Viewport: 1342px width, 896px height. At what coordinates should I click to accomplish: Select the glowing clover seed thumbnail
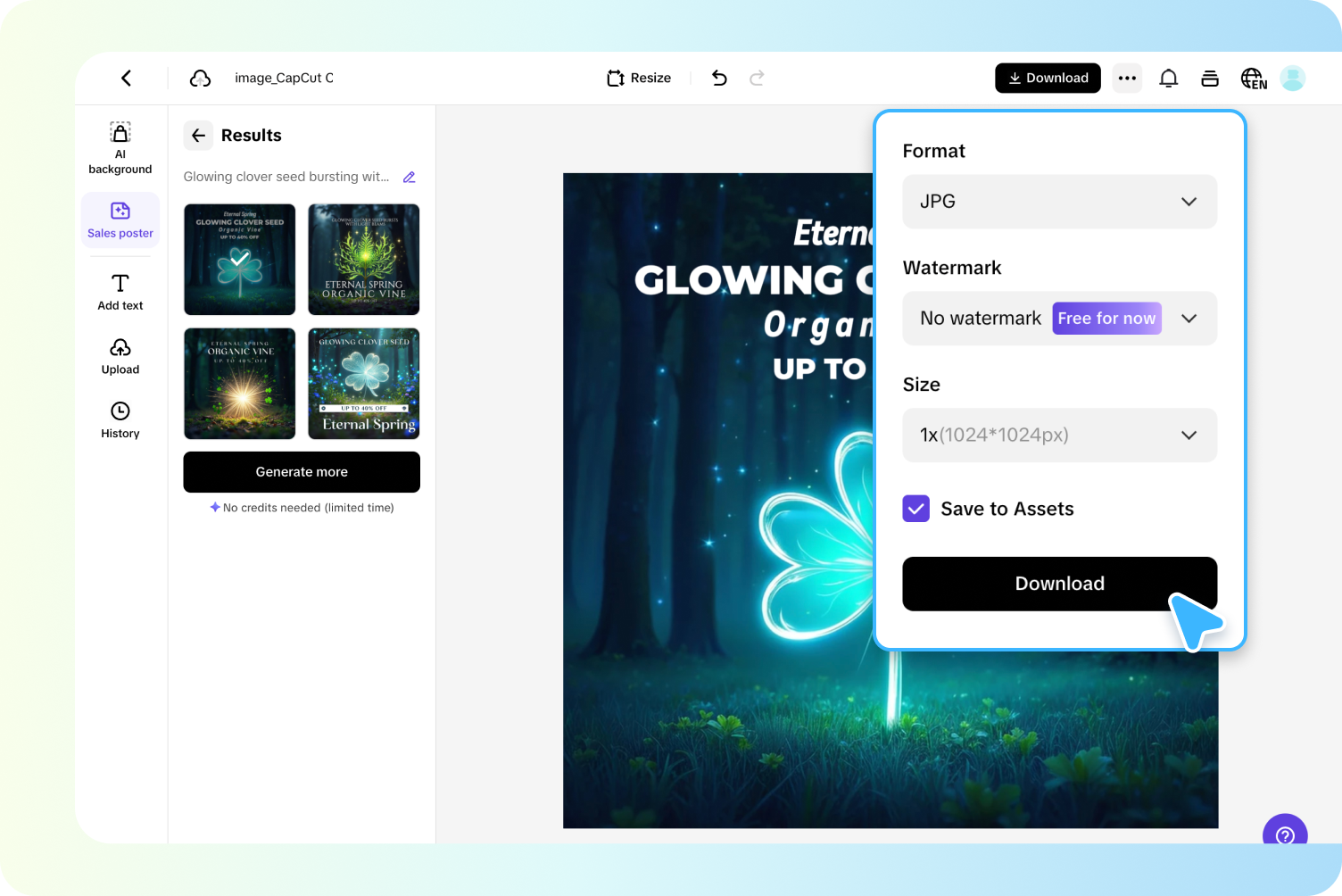239,259
